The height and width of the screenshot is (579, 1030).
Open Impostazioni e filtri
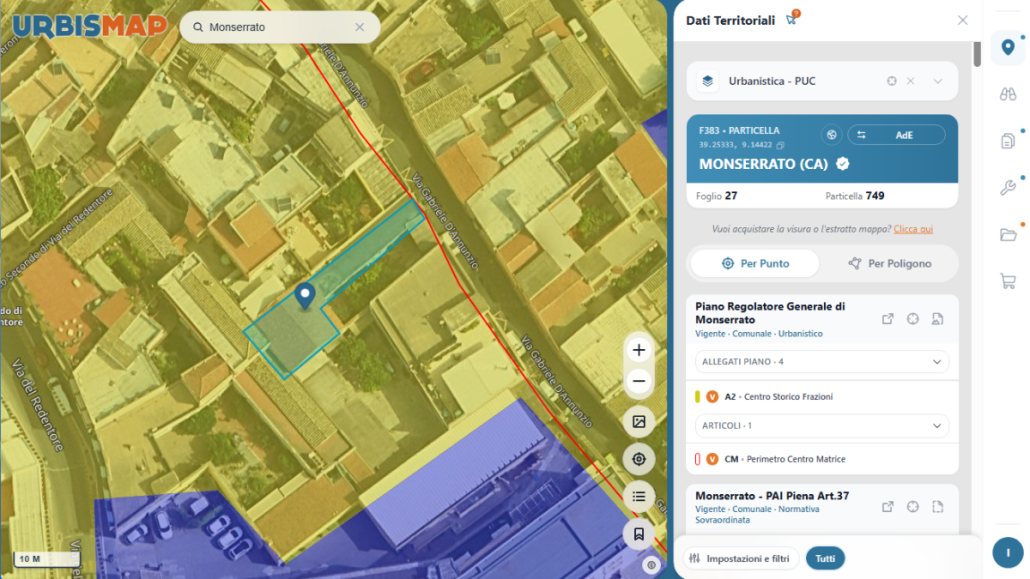coord(740,559)
